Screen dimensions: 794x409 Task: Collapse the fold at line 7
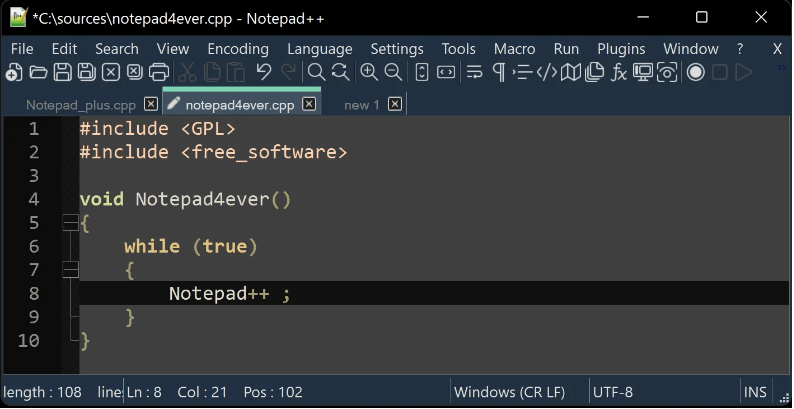[70, 270]
